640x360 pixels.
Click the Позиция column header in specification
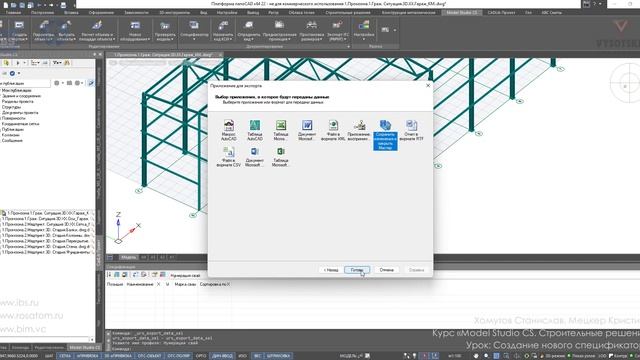pyautogui.click(x=115, y=284)
